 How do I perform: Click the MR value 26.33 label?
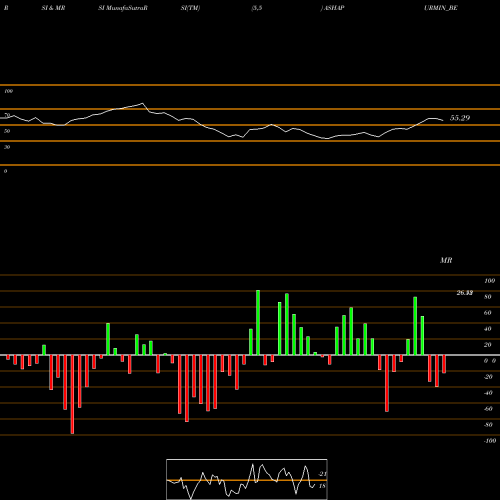pyautogui.click(x=465, y=293)
